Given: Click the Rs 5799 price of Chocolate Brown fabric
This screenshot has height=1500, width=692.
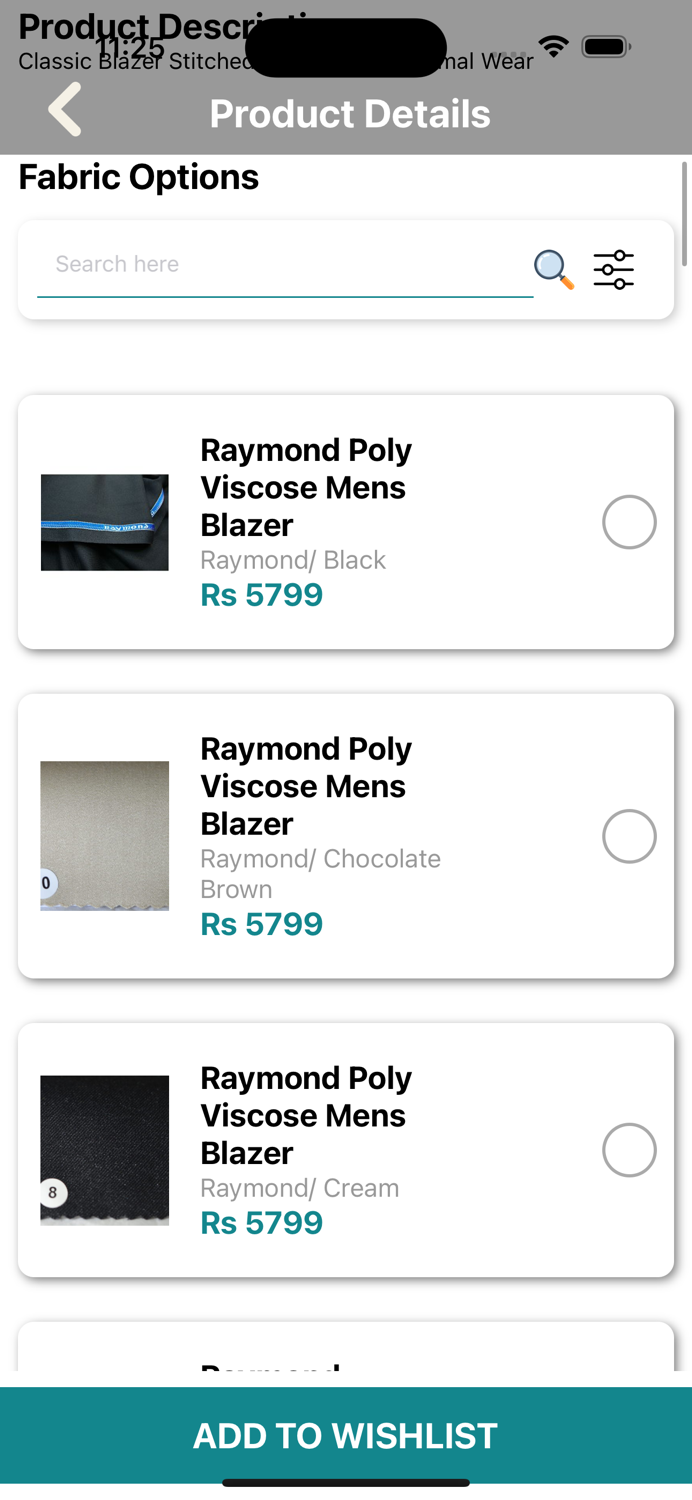Looking at the screenshot, I should [x=262, y=924].
